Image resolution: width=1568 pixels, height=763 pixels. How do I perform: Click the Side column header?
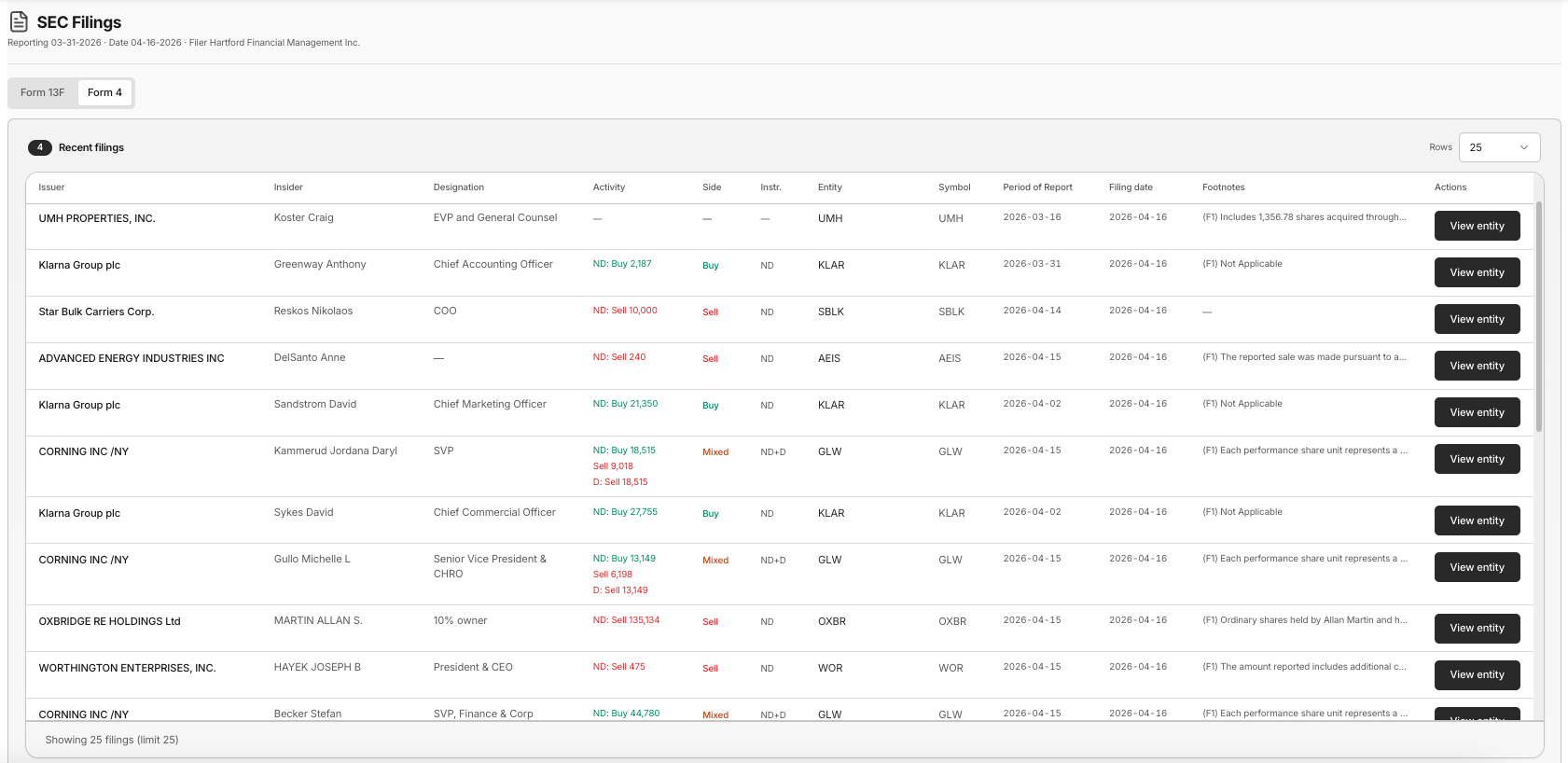tap(712, 187)
